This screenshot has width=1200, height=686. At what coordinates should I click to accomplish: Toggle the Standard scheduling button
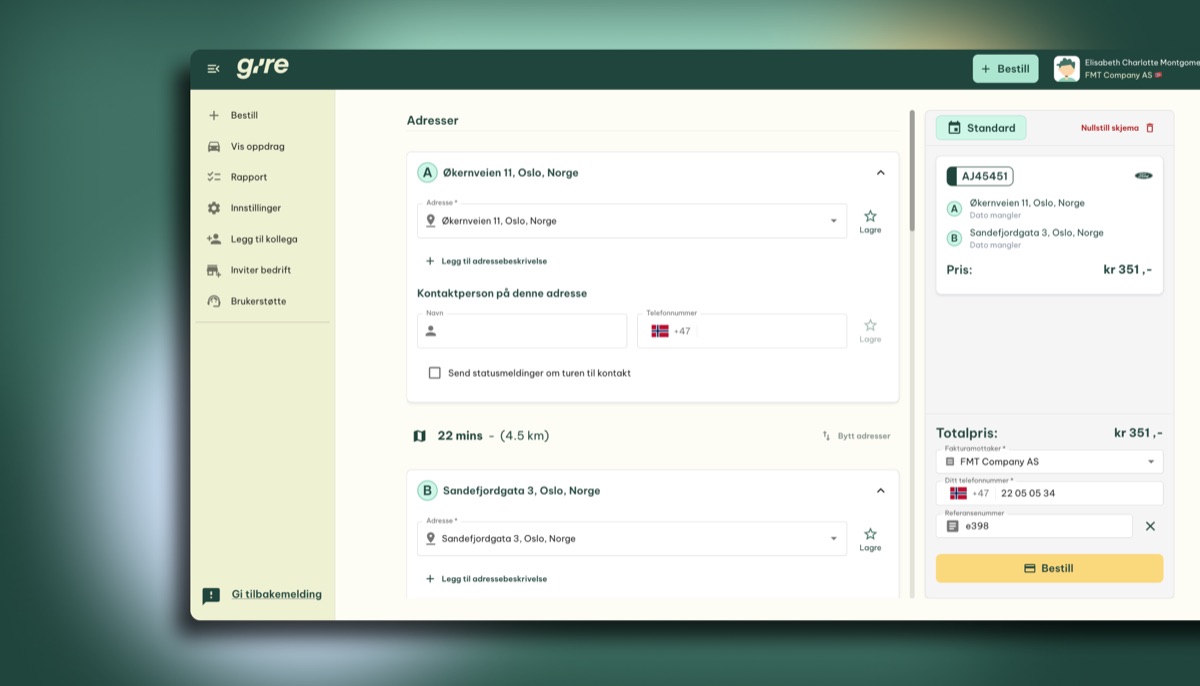pyautogui.click(x=981, y=128)
